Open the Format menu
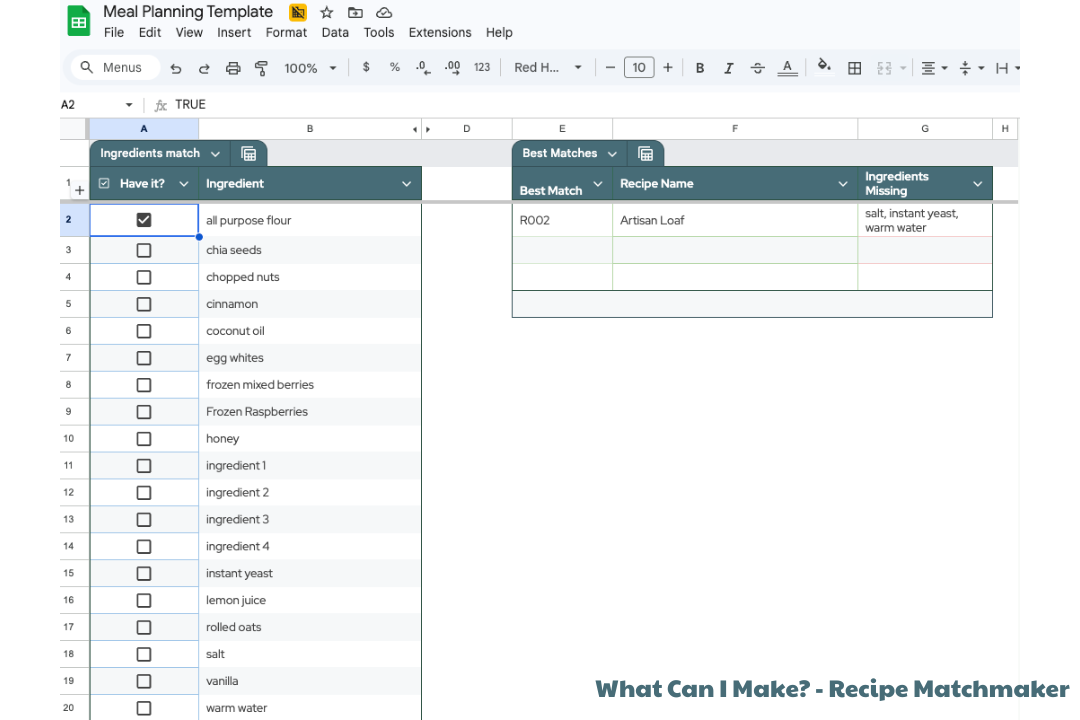 [286, 32]
